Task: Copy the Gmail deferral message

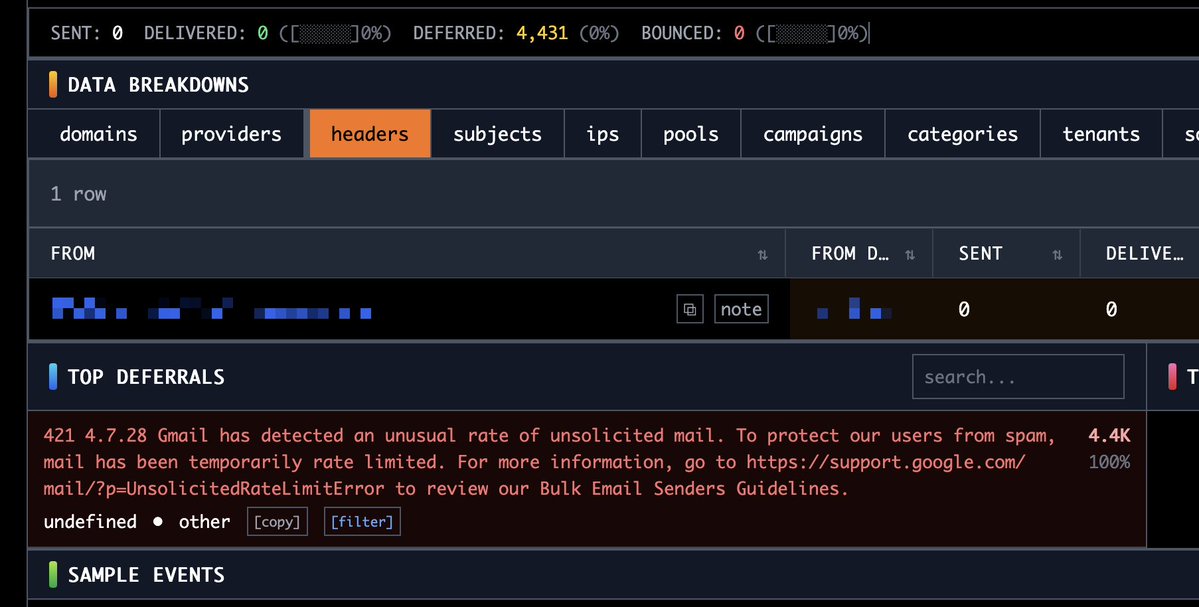Action: tap(277, 521)
